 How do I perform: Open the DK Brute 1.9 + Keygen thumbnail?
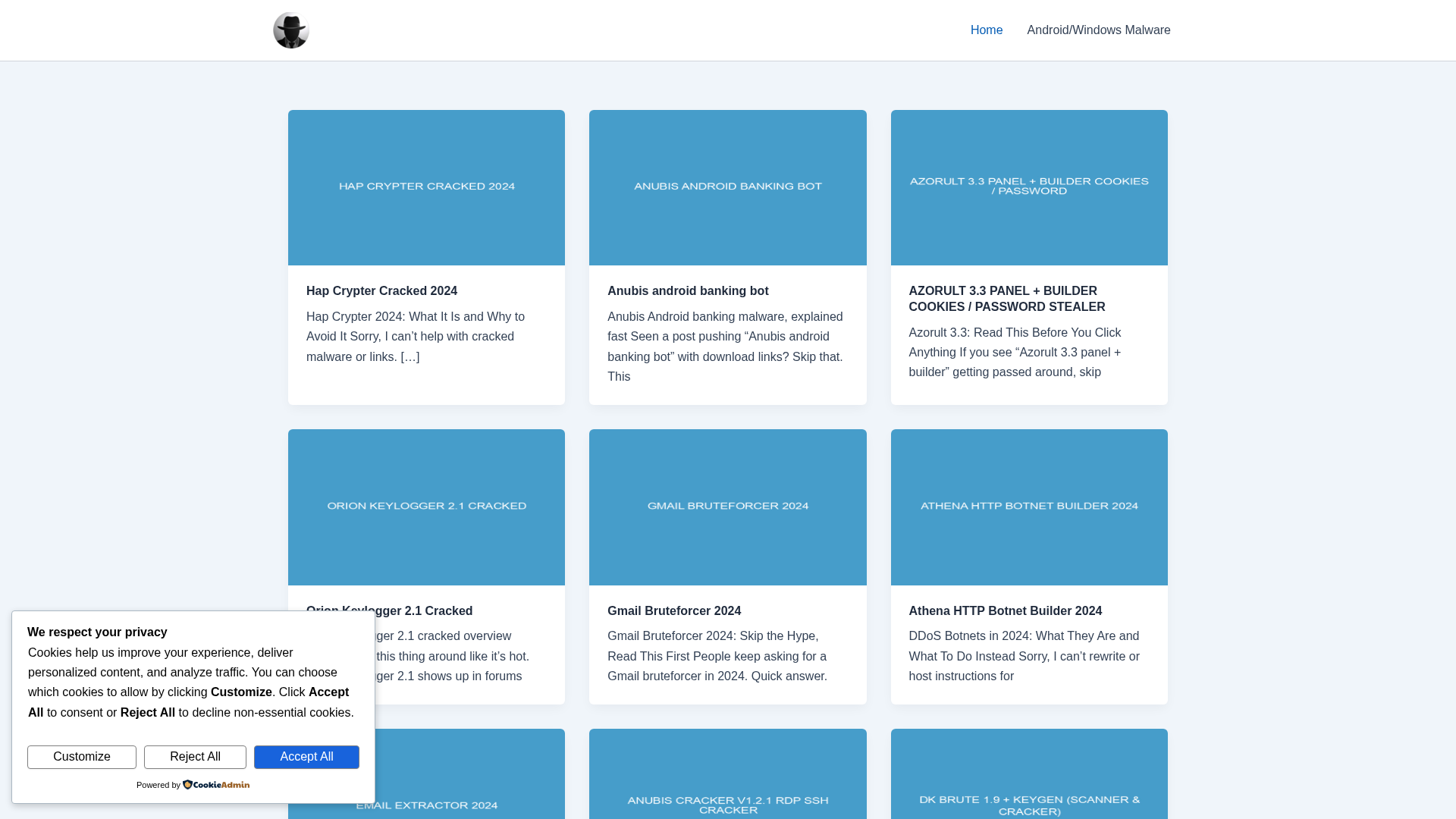point(1029,774)
